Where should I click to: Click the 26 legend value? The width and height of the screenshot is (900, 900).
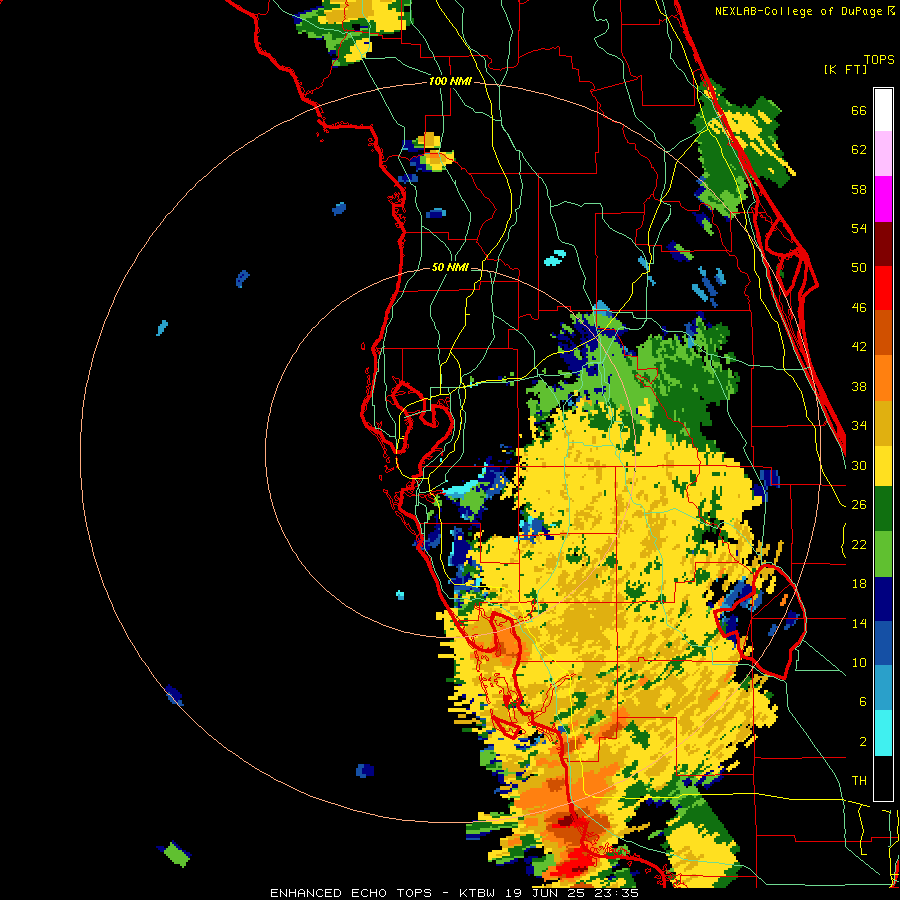coord(859,505)
